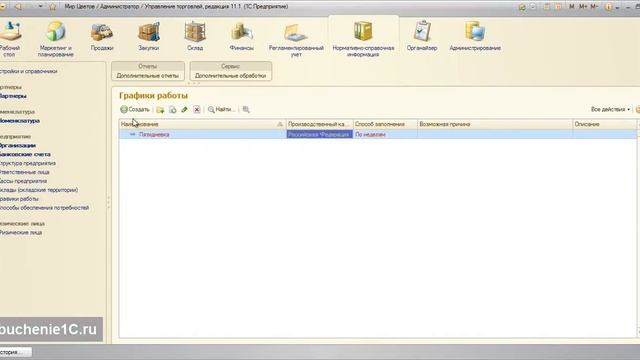Image resolution: width=640 pixels, height=360 pixels.
Task: Open Организации in navigation panel
Action: [18, 146]
